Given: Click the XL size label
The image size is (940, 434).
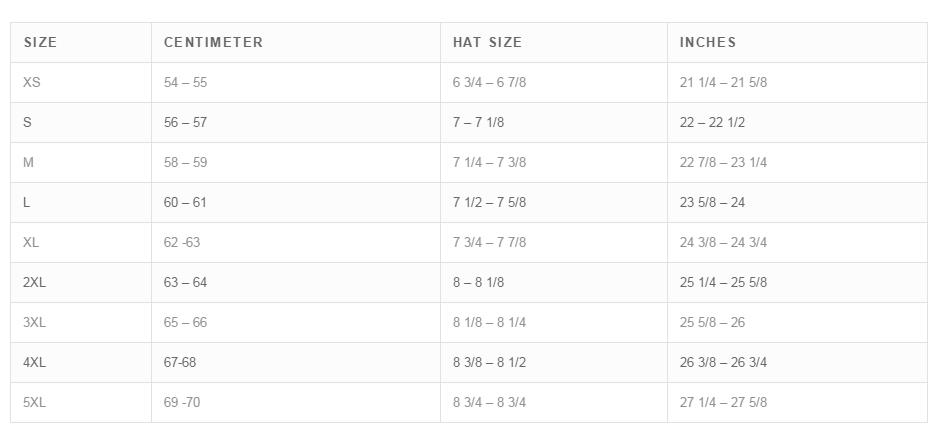Looking at the screenshot, I should (31, 242).
